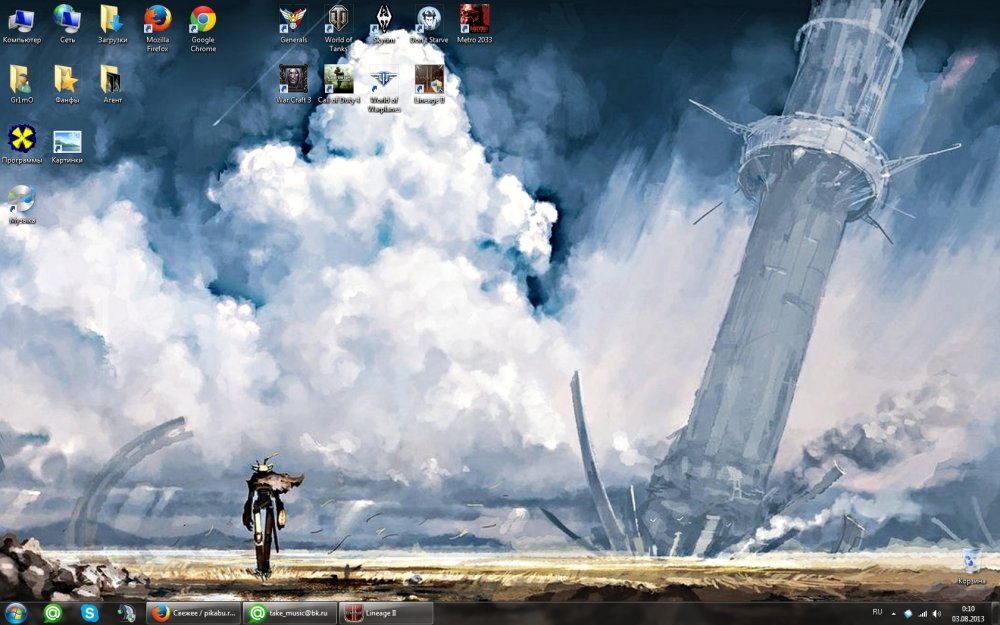Switch to Firefox pikabu taskbar window
The image size is (1000, 625).
click(193, 613)
